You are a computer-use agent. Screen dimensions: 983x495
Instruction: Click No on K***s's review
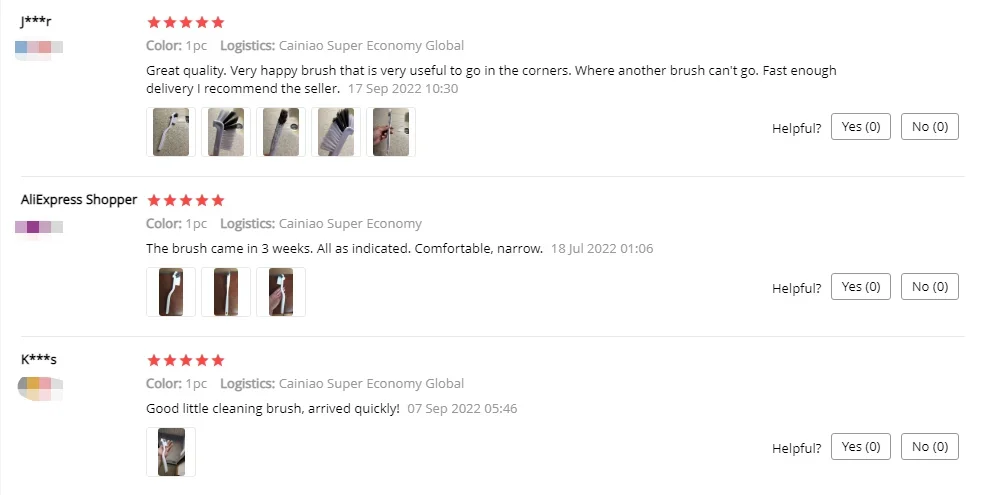[930, 447]
